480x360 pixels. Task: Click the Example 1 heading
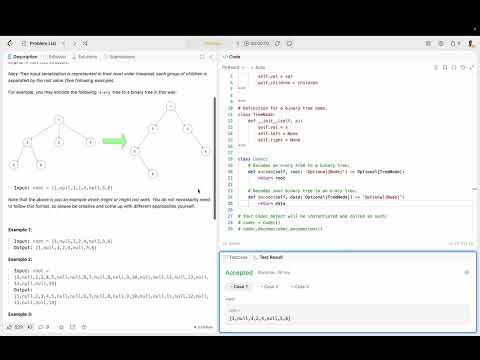(20, 230)
